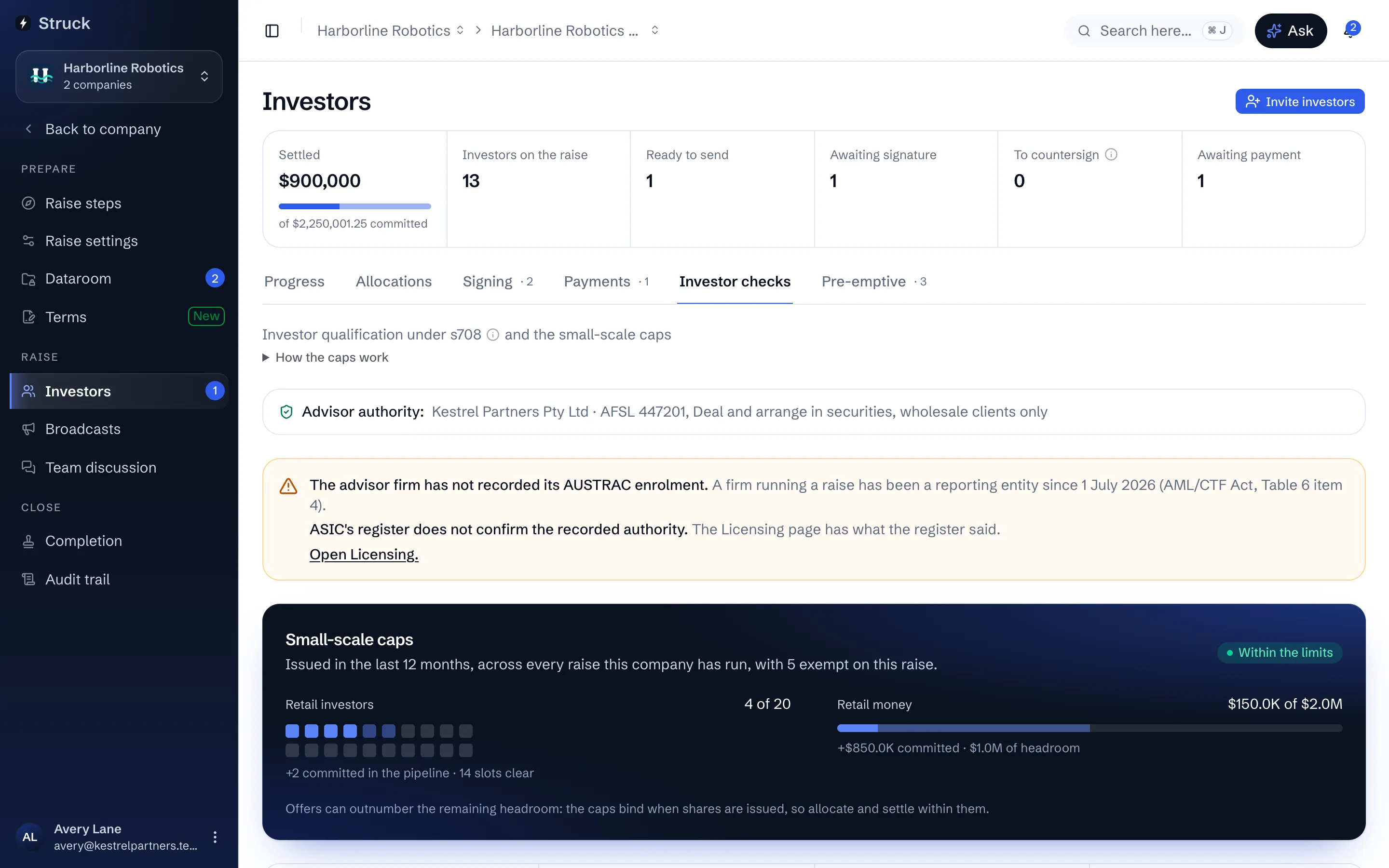Click the Struck lightning logo

(23, 23)
